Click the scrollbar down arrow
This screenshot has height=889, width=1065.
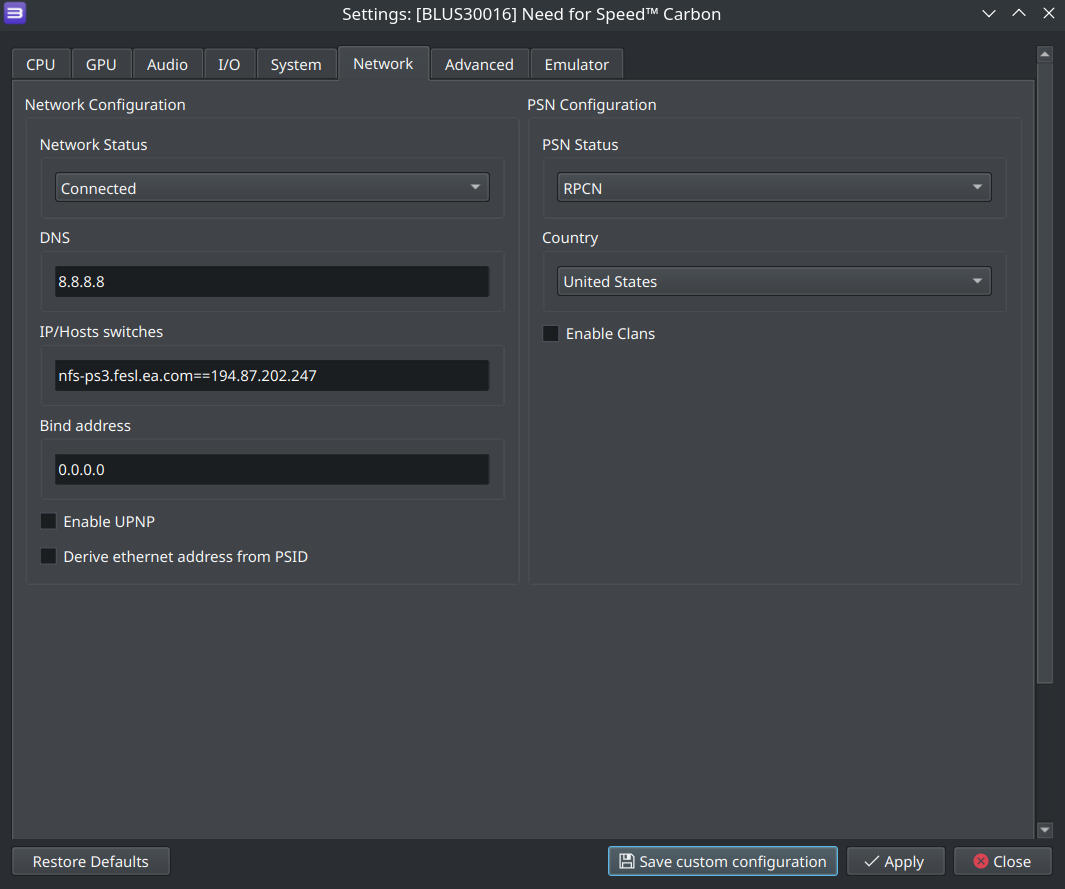1045,830
